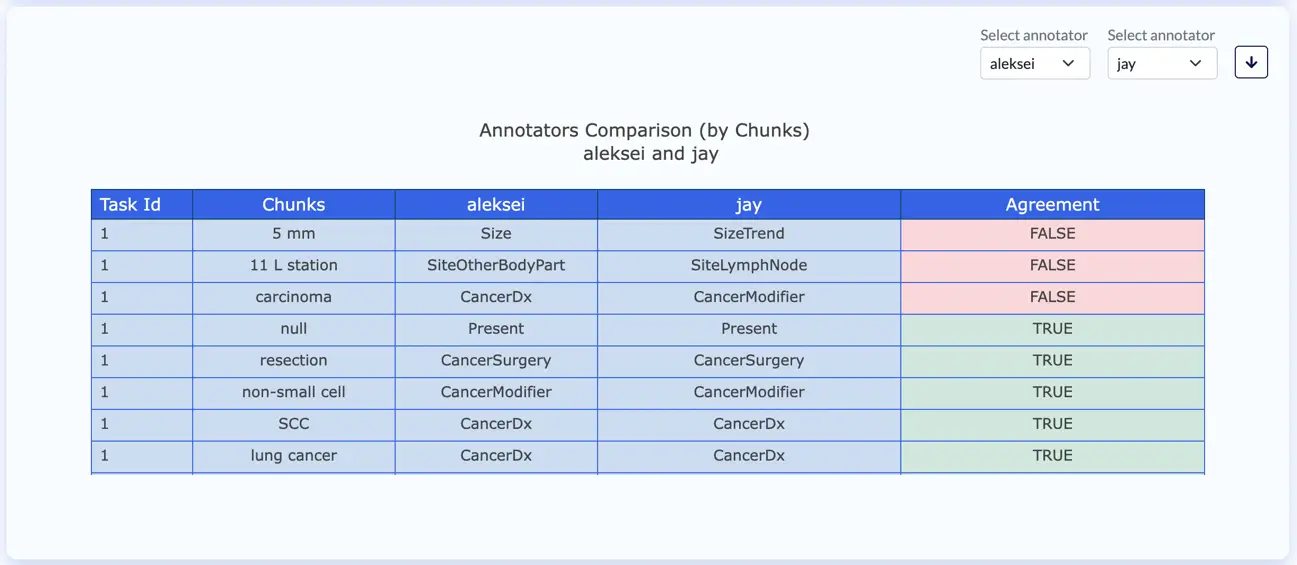Click the '11 L station' chunk cell
1297x565 pixels.
click(294, 266)
